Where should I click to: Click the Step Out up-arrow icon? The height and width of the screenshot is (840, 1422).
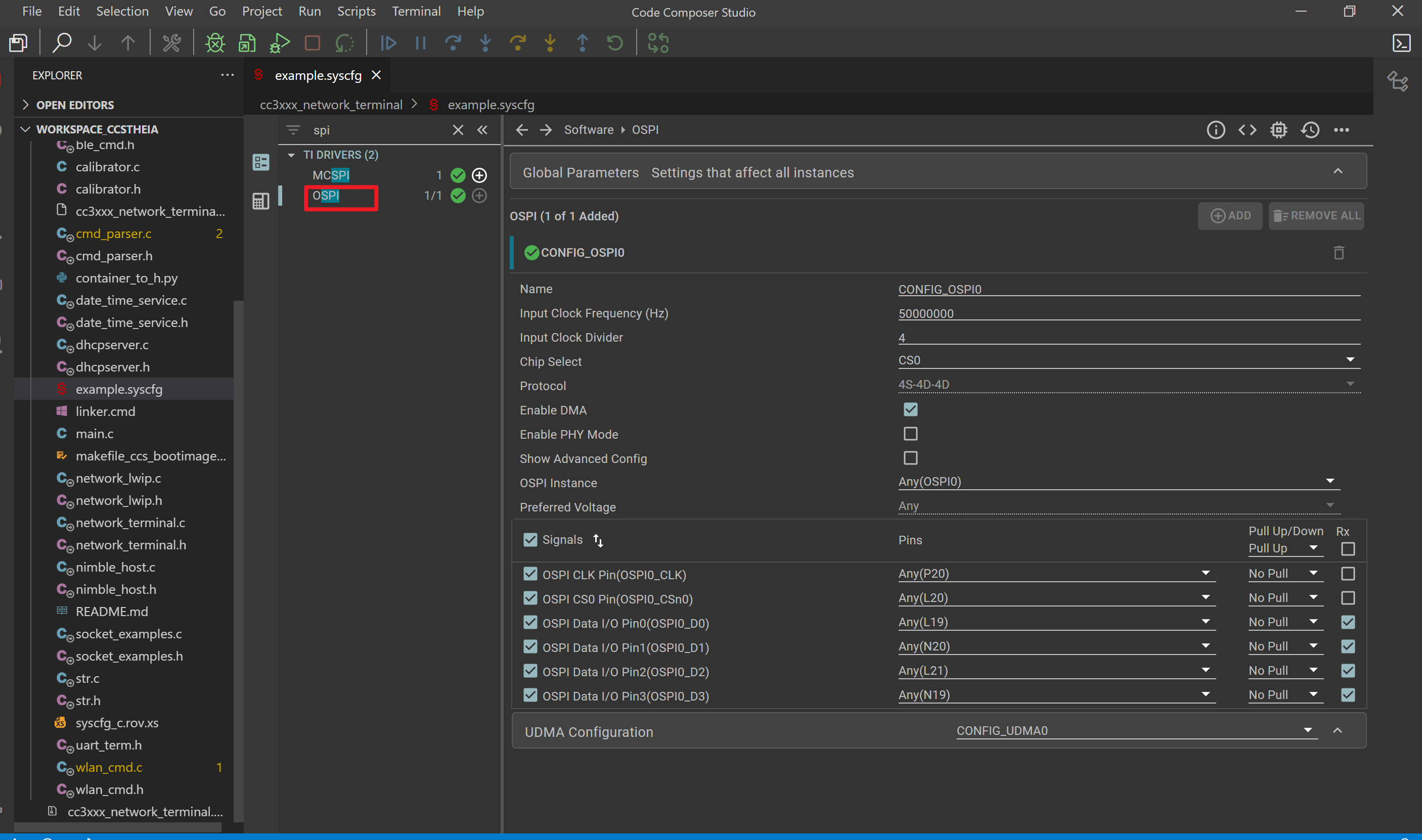pos(582,43)
